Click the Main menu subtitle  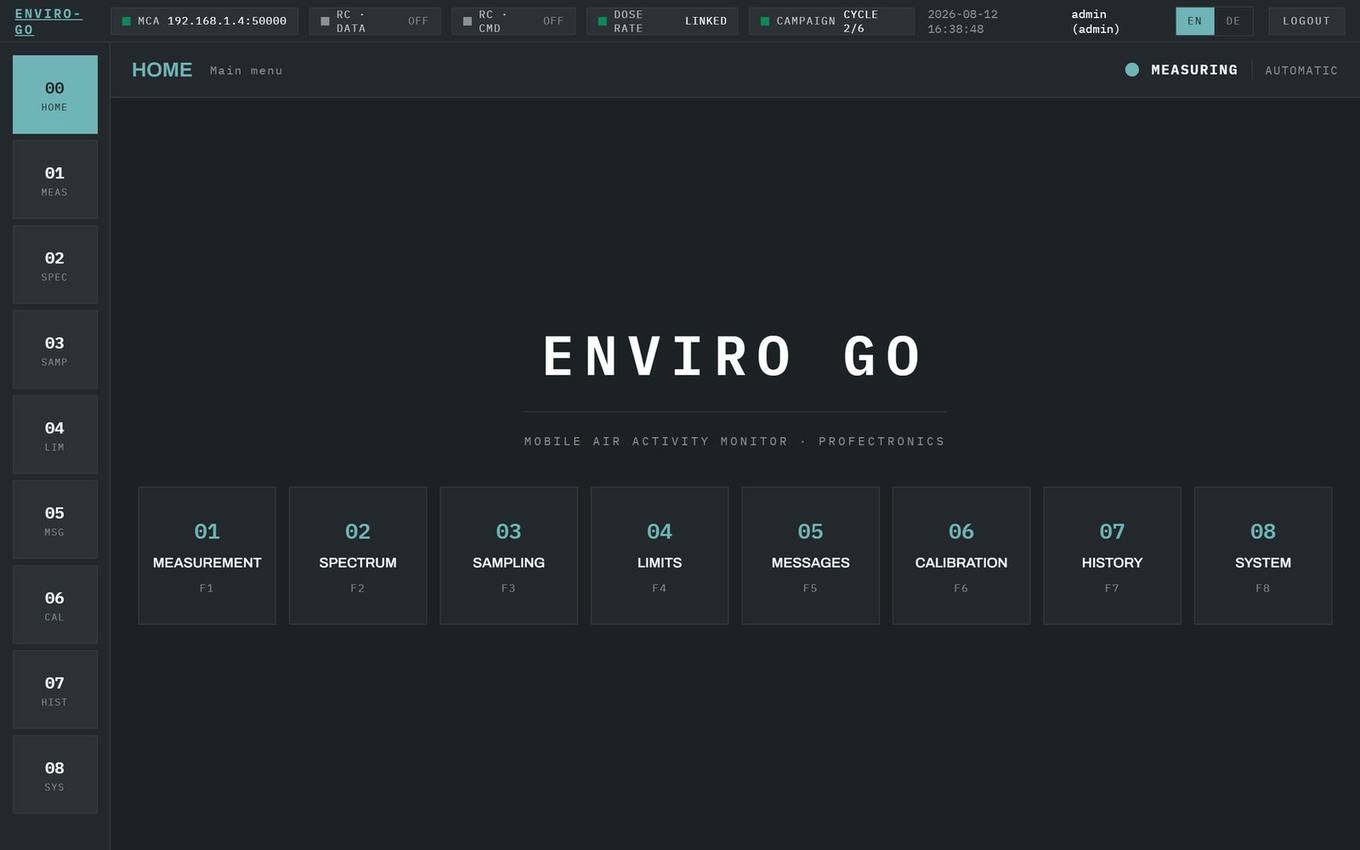[x=246, y=71]
